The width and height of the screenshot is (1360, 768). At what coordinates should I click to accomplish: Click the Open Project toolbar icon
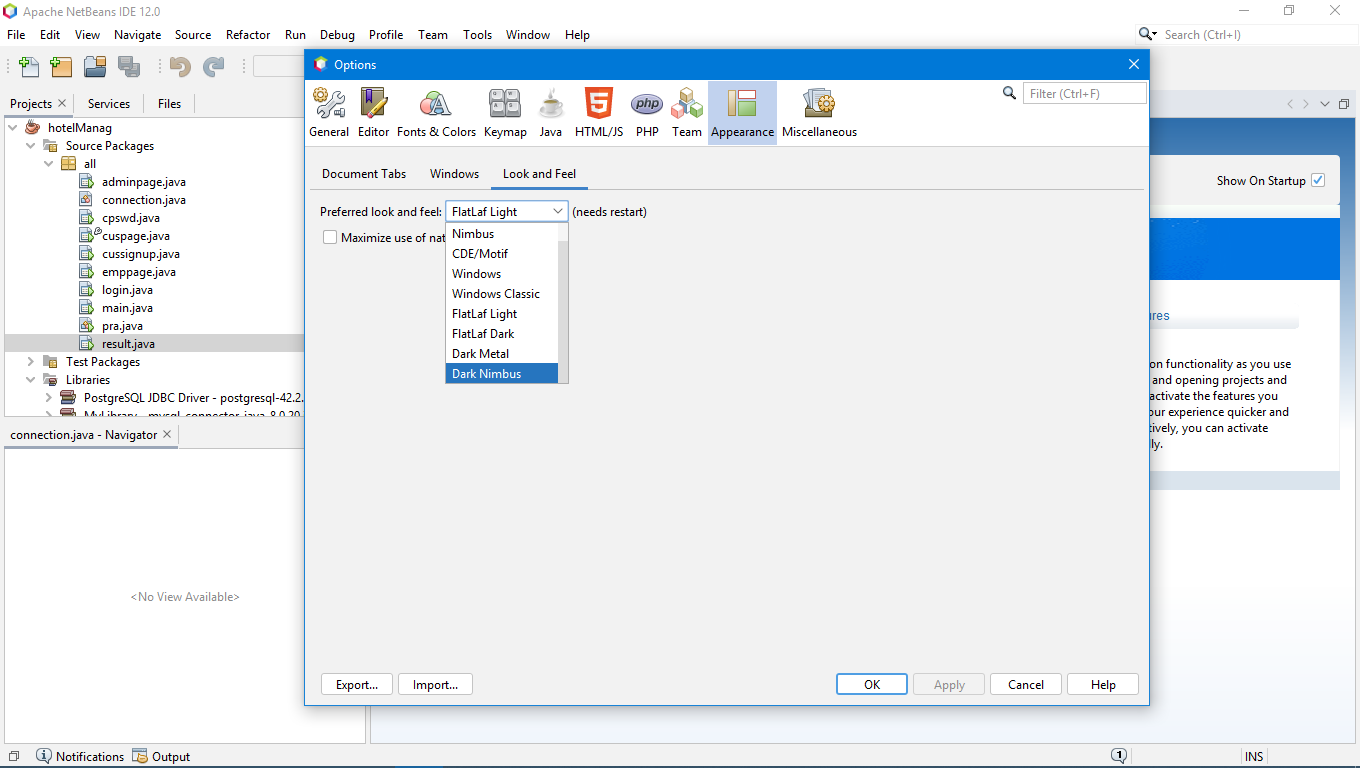(x=95, y=67)
